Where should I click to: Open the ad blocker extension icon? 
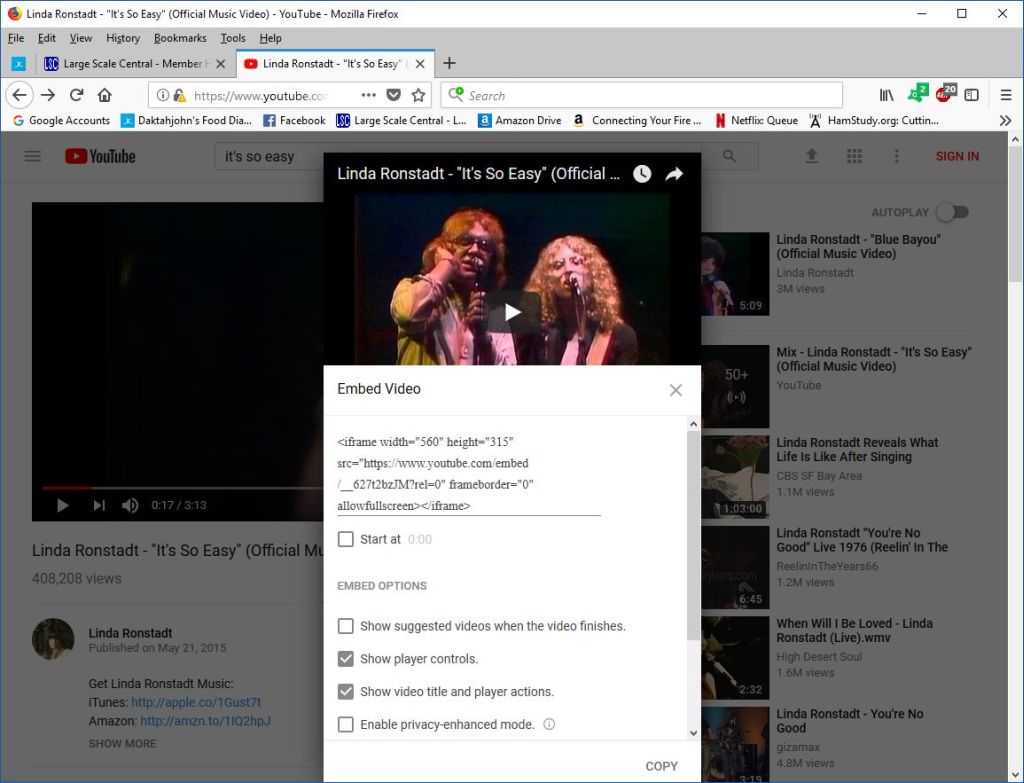tap(946, 94)
